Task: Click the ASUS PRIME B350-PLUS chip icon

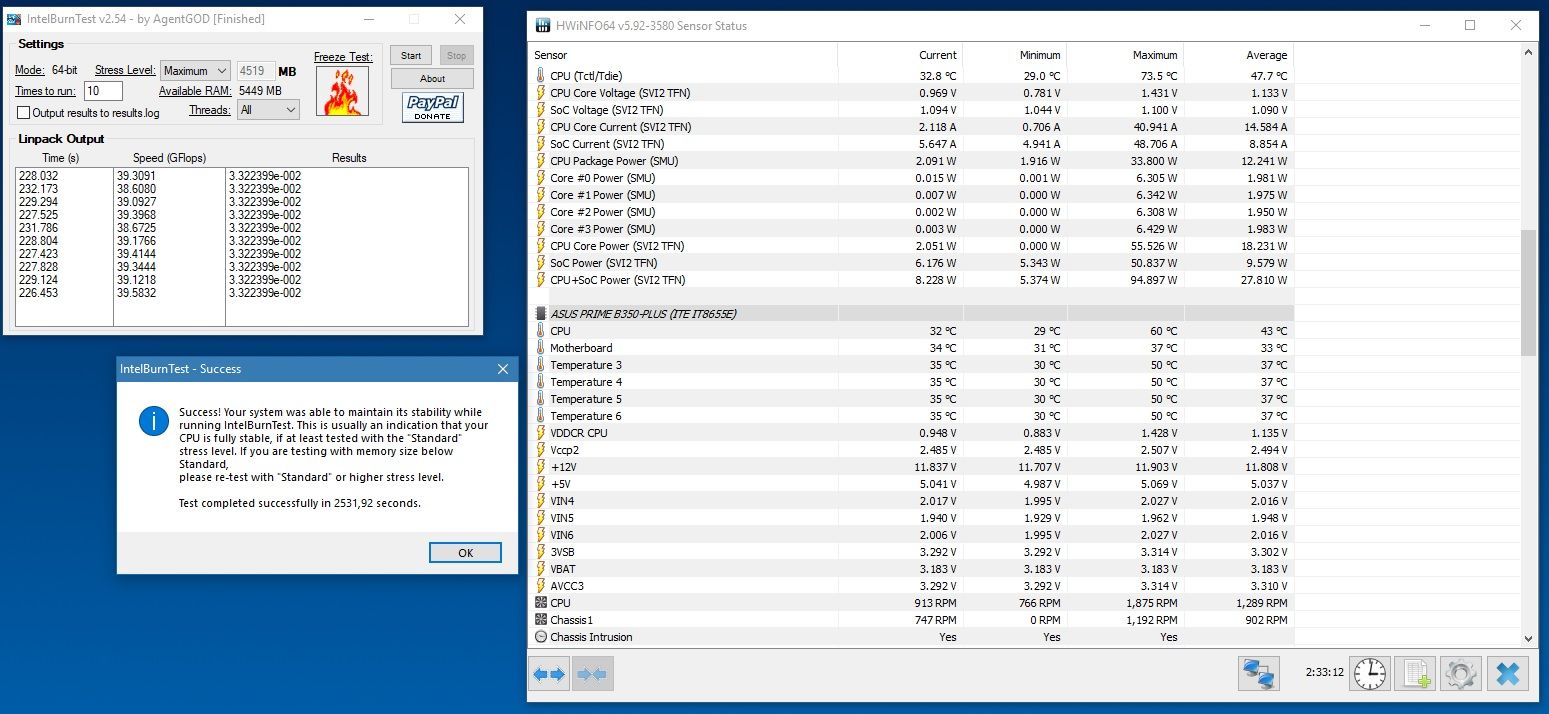Action: (x=541, y=314)
